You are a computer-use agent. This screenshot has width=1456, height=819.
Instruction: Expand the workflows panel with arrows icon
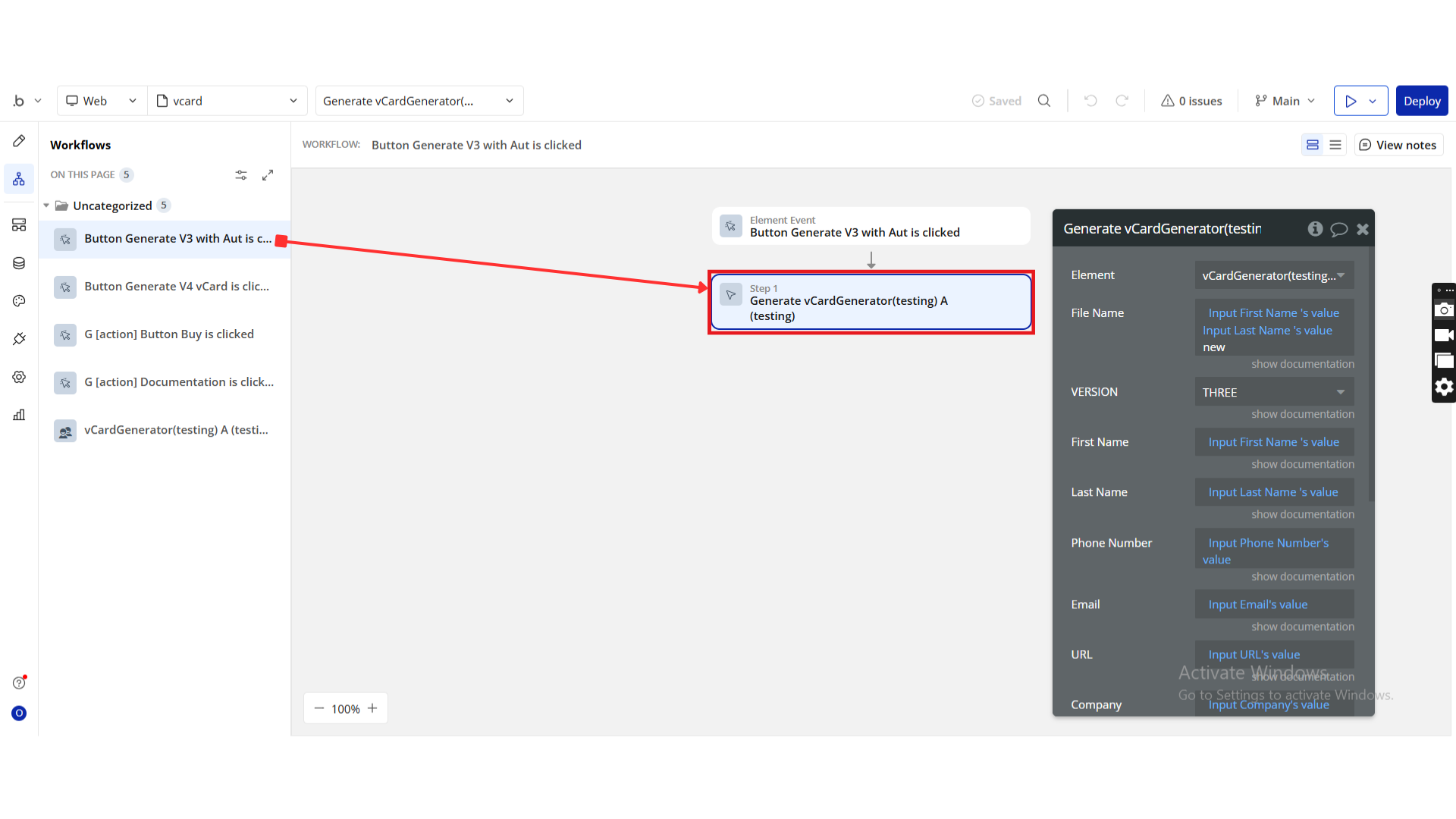pyautogui.click(x=268, y=175)
